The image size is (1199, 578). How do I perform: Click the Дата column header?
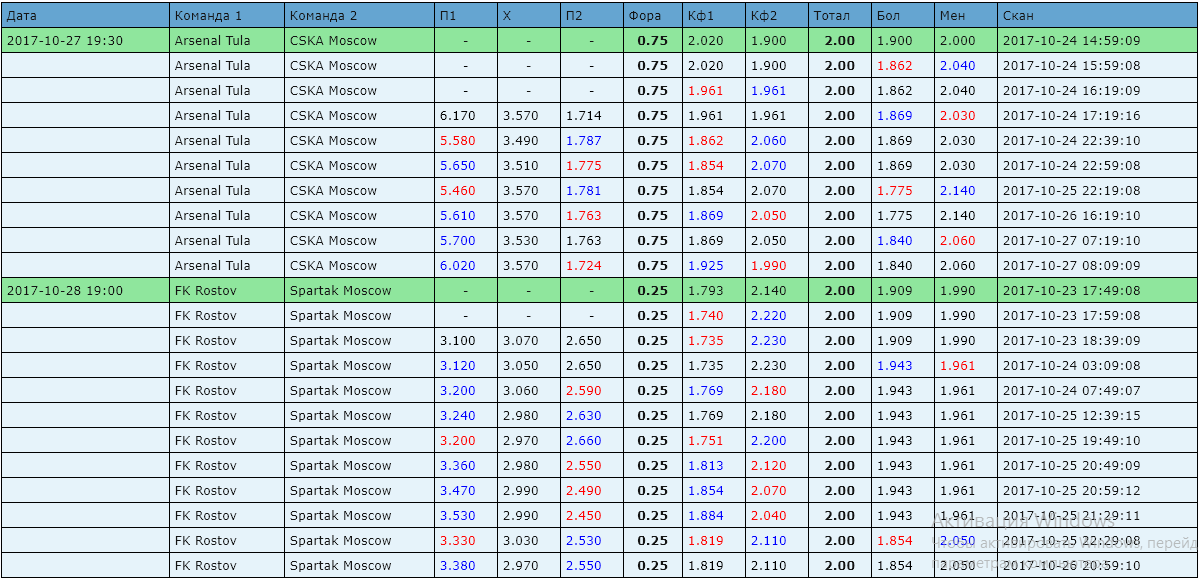(22, 16)
